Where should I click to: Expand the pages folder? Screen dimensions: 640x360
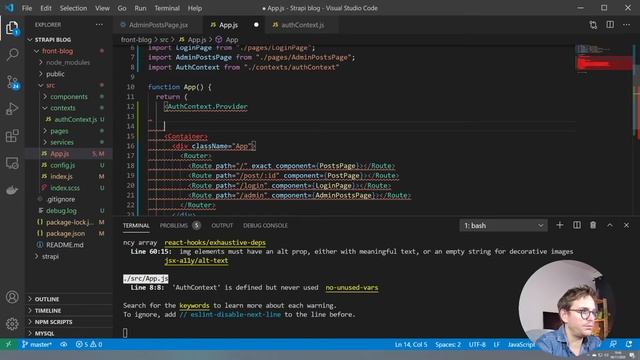(x=59, y=131)
